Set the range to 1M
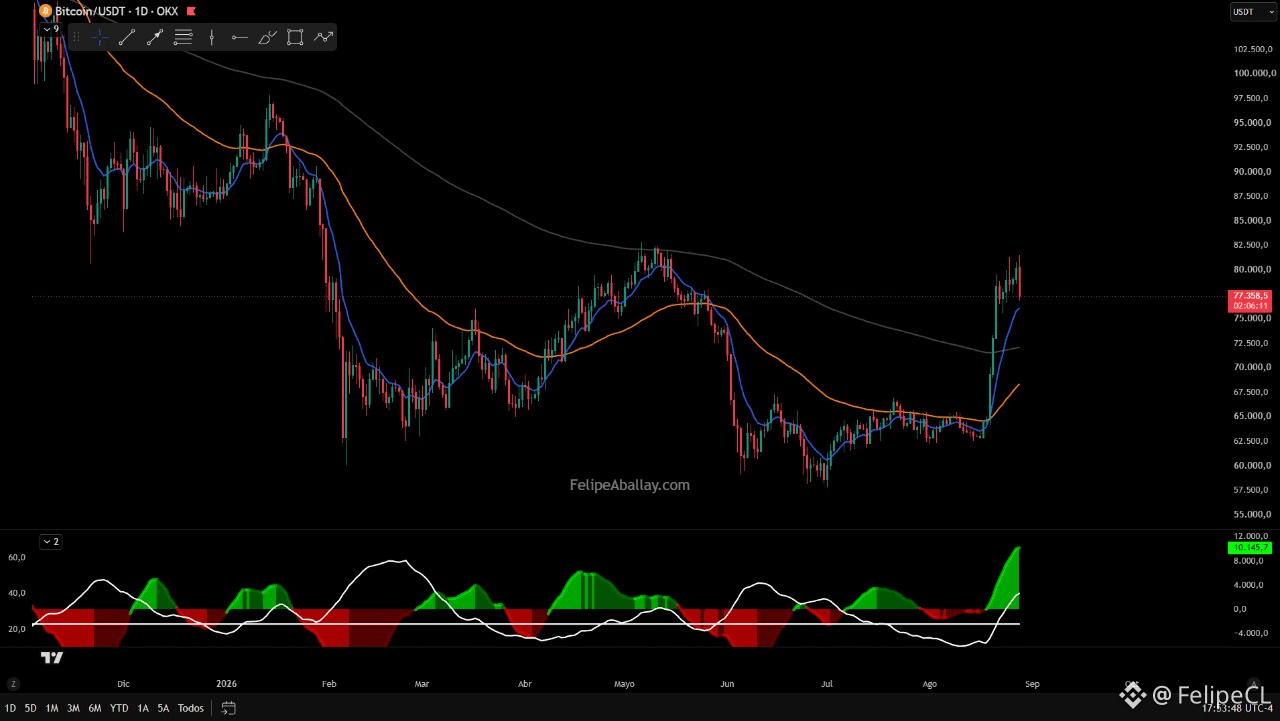Viewport: 1280px width, 721px height. [x=52, y=708]
